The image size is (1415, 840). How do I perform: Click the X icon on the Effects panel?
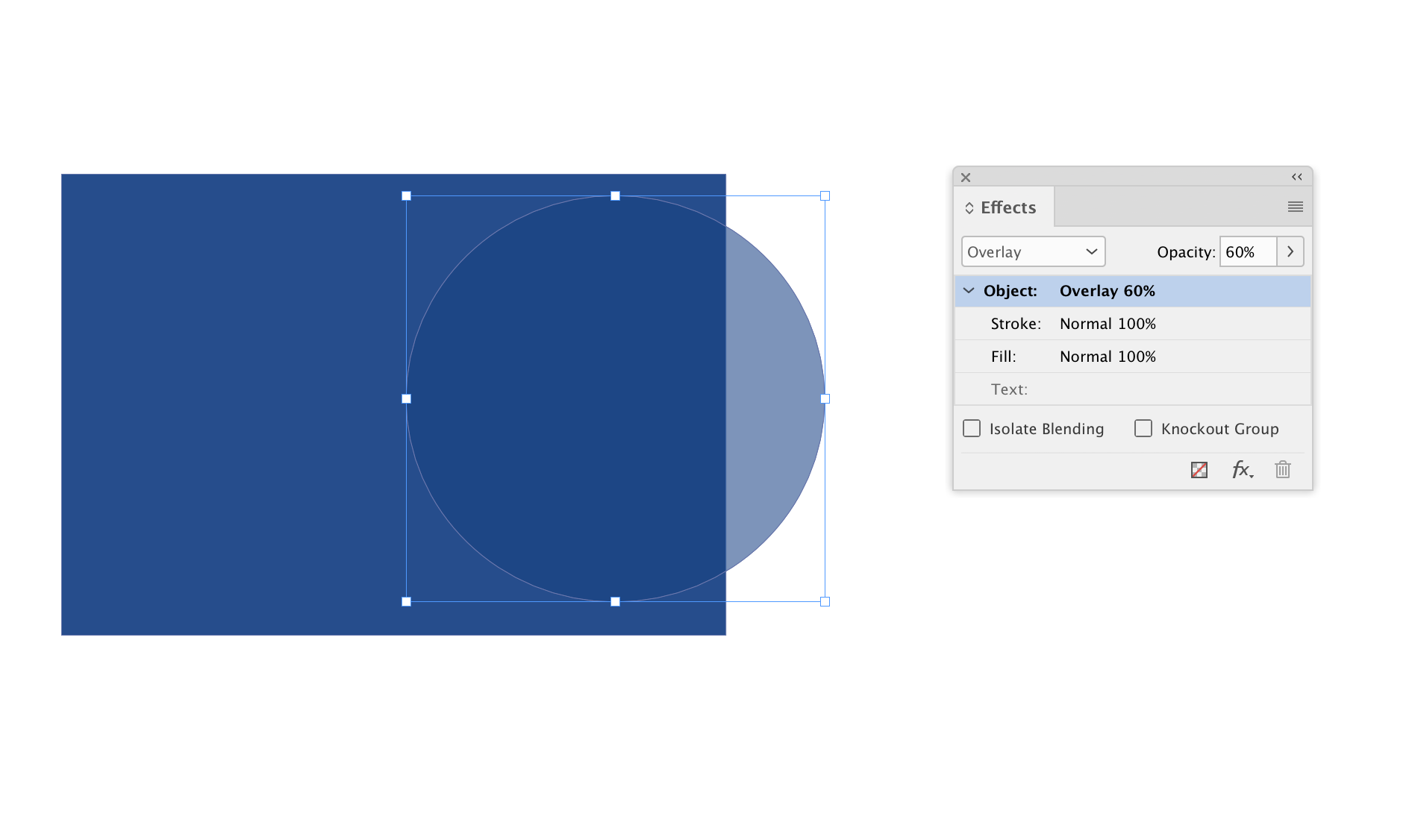click(x=966, y=178)
